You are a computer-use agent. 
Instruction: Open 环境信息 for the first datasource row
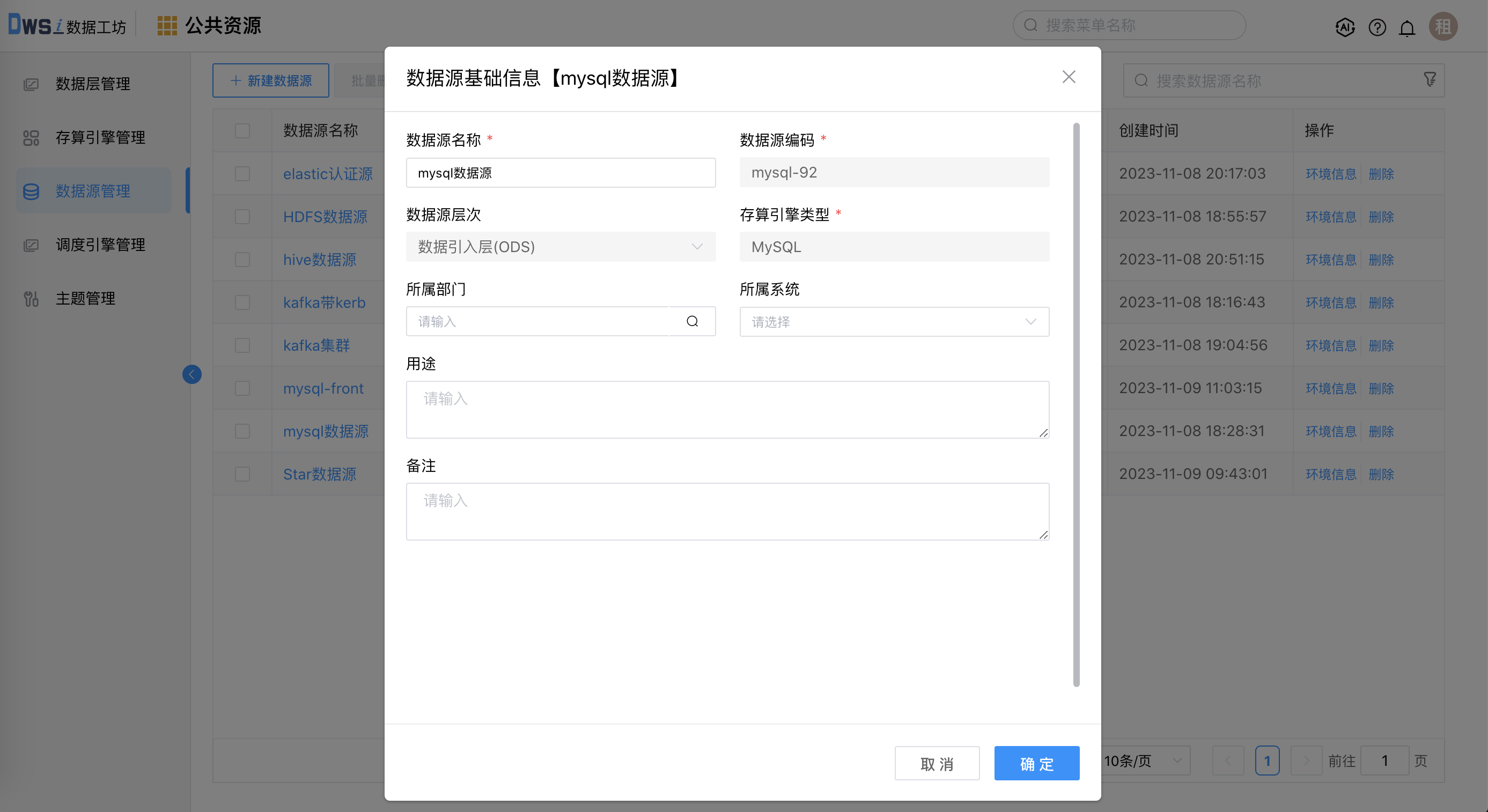[x=1331, y=173]
